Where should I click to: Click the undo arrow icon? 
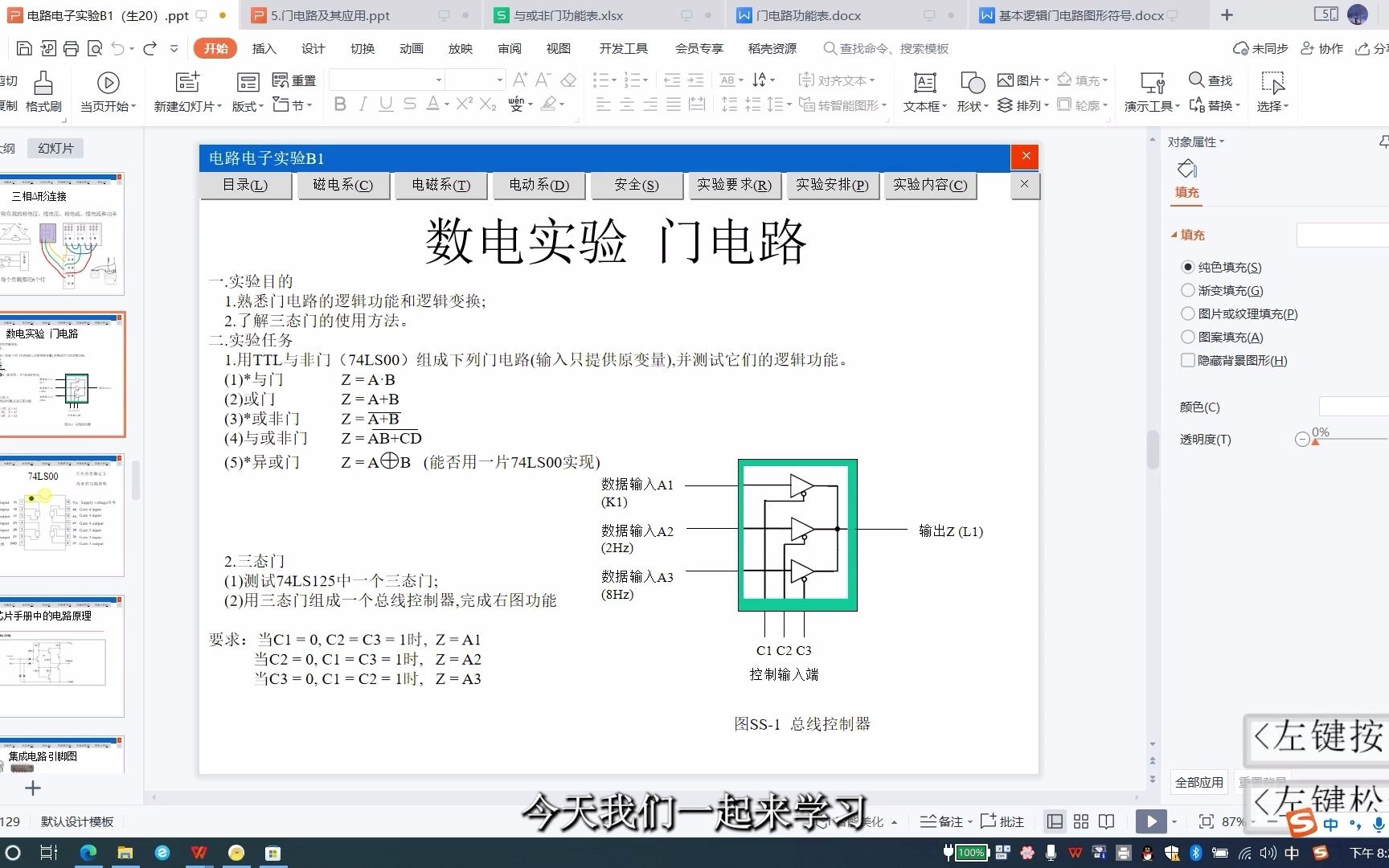pyautogui.click(x=118, y=49)
